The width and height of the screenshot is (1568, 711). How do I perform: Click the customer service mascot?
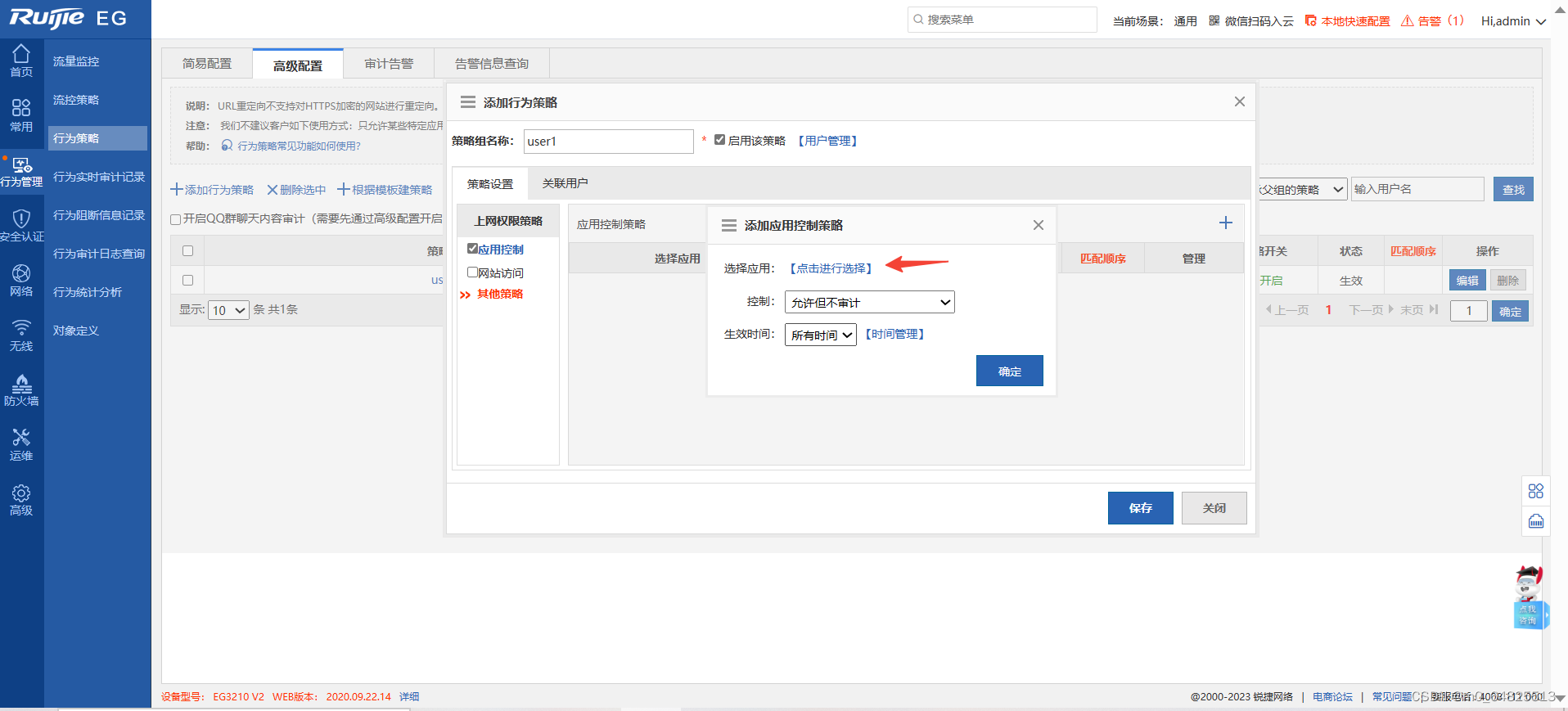pos(1529,596)
